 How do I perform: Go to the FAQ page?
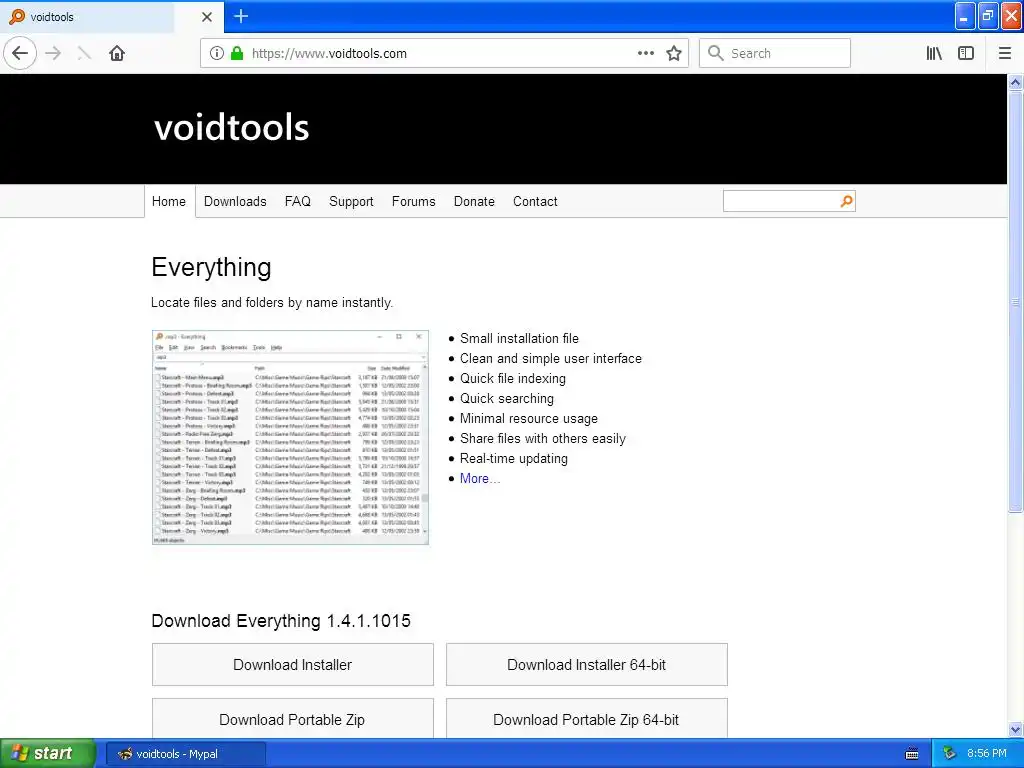[298, 201]
